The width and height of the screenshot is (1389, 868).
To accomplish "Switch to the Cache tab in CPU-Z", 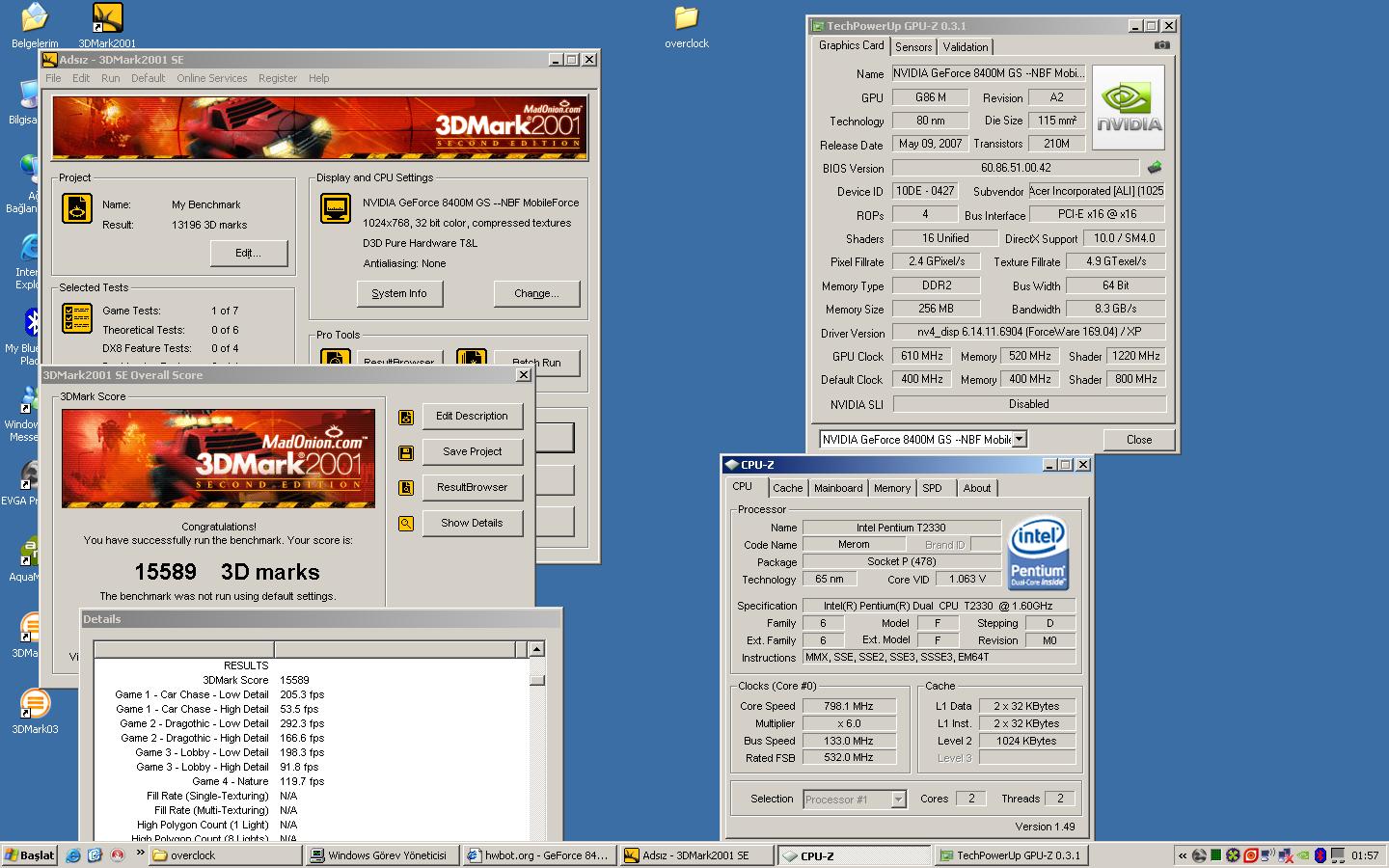I will coord(787,488).
